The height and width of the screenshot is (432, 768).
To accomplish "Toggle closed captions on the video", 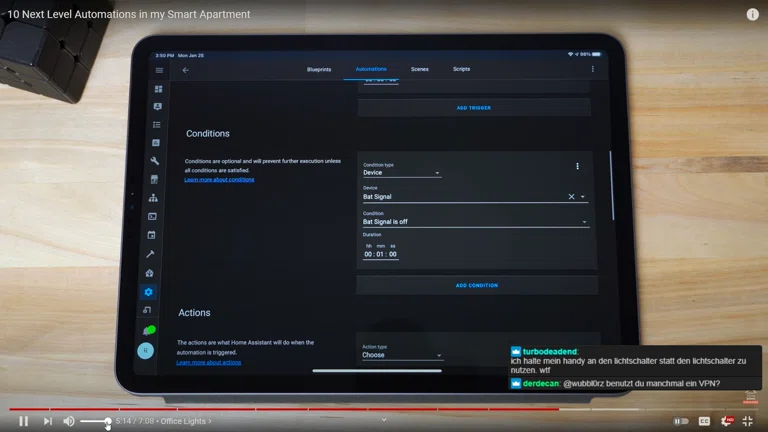I will [x=705, y=421].
